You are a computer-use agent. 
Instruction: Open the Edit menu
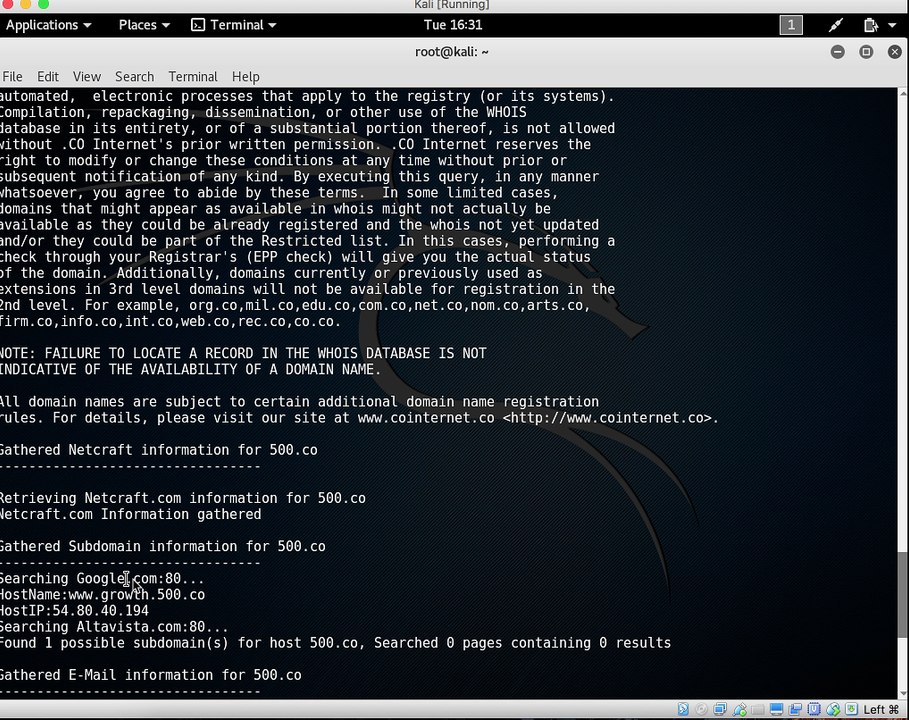tap(48, 77)
